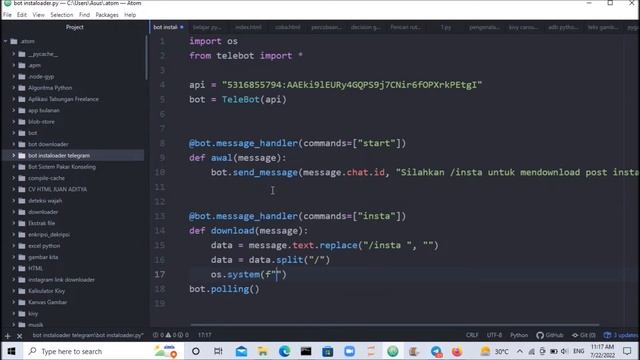Click the horizontal editor scrollbar

(x=395, y=325)
